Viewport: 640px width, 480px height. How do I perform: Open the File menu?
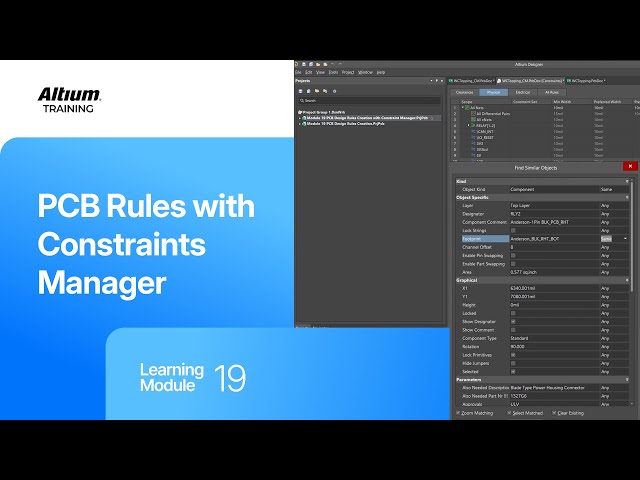coord(298,72)
